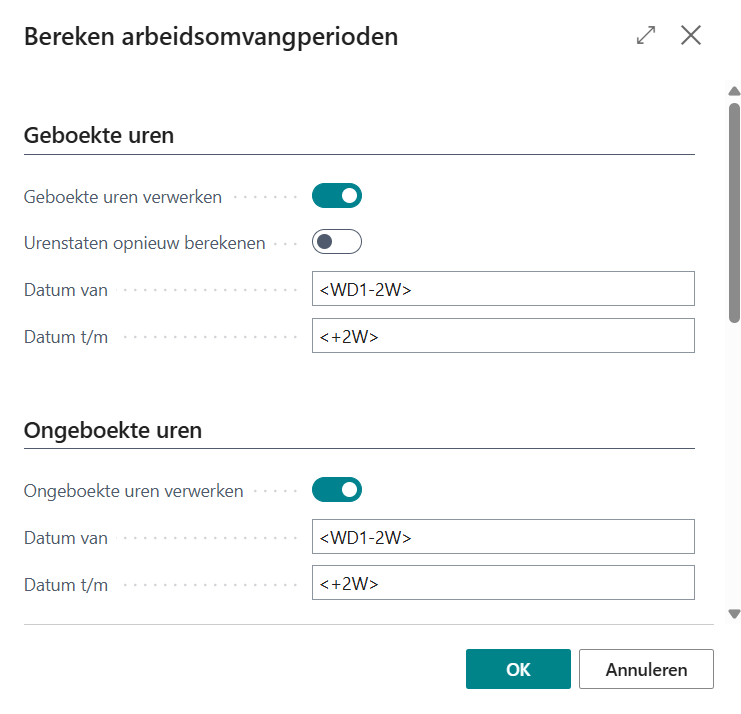This screenshot has width=741, height=714.
Task: Expand the dialog to full screen
Action: (646, 36)
